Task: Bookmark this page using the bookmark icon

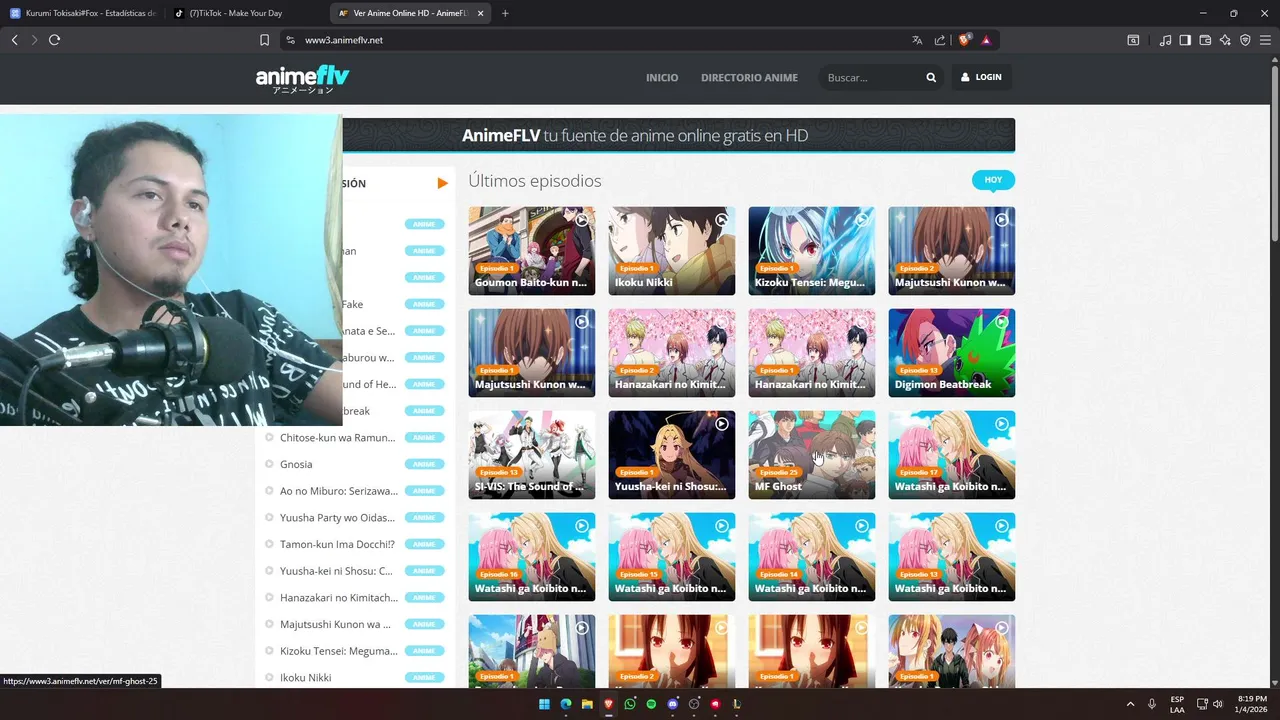Action: tap(264, 40)
